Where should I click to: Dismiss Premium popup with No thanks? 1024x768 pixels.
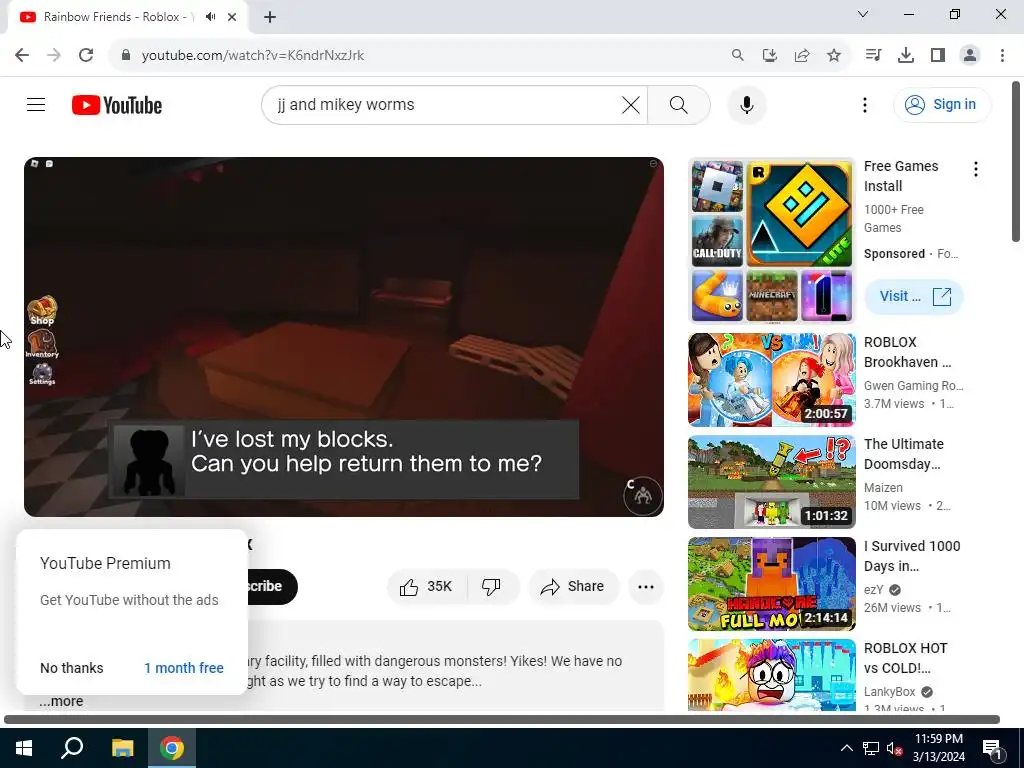click(72, 667)
